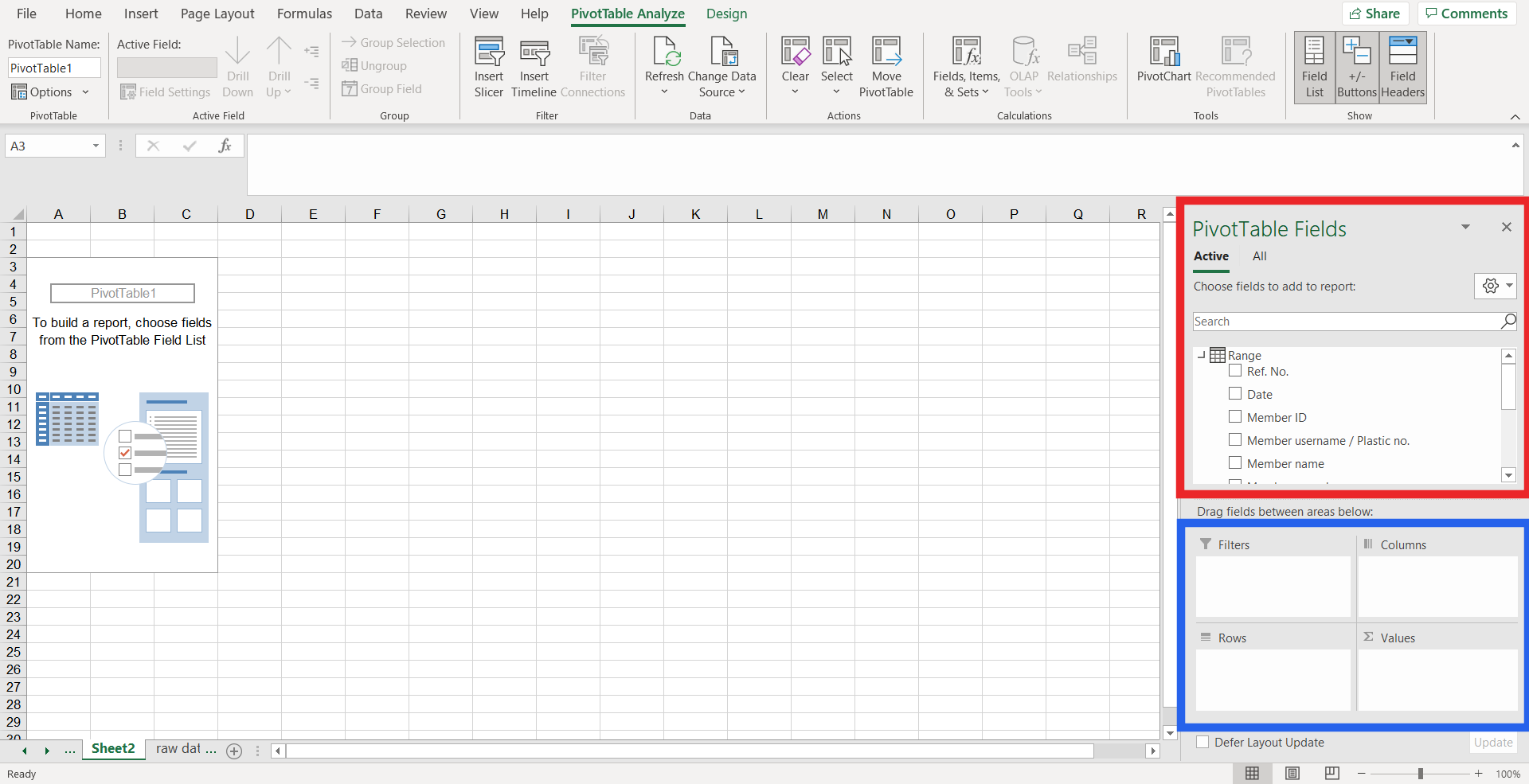Tick the Date field checkbox
Screen dimensions: 1529x784
[x=1235, y=393]
